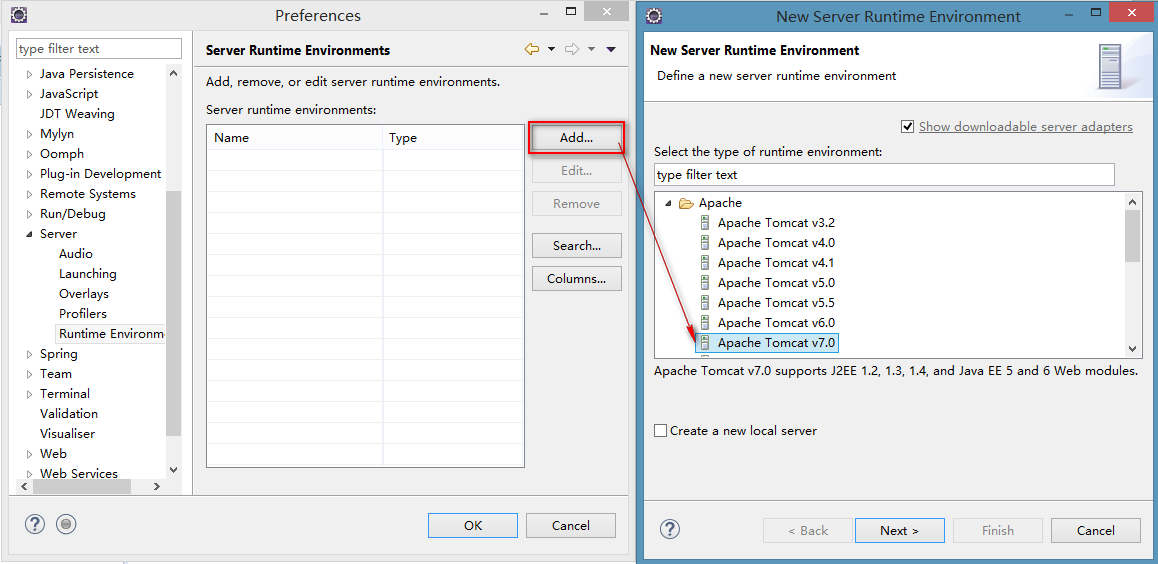Expand the Run/Debug node
The width and height of the screenshot is (1158, 564).
pos(30,213)
